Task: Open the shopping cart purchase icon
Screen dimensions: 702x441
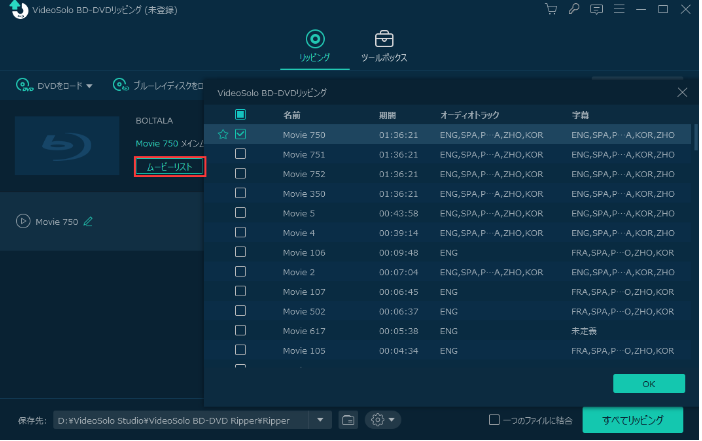Action: 551,9
